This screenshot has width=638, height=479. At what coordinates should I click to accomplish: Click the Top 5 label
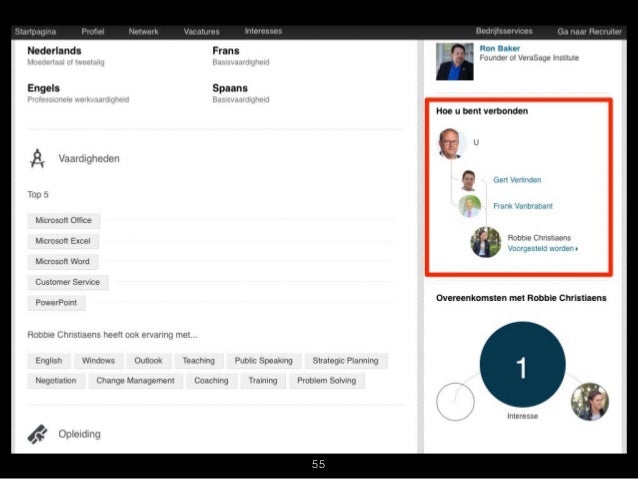[38, 195]
